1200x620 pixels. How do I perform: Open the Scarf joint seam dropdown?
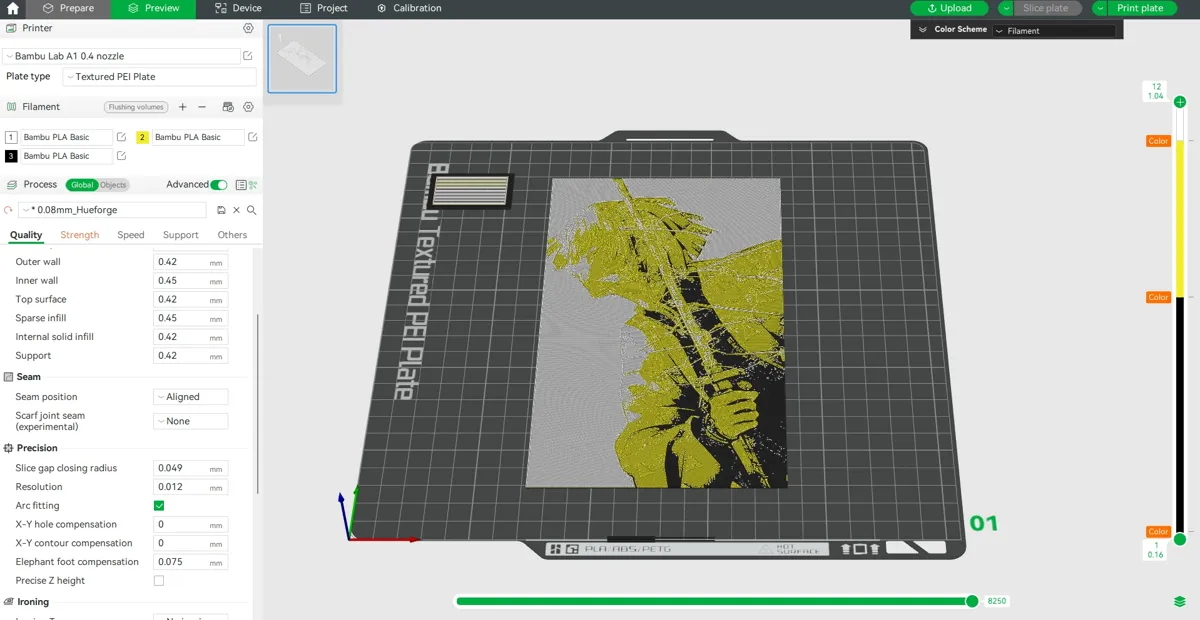click(190, 421)
